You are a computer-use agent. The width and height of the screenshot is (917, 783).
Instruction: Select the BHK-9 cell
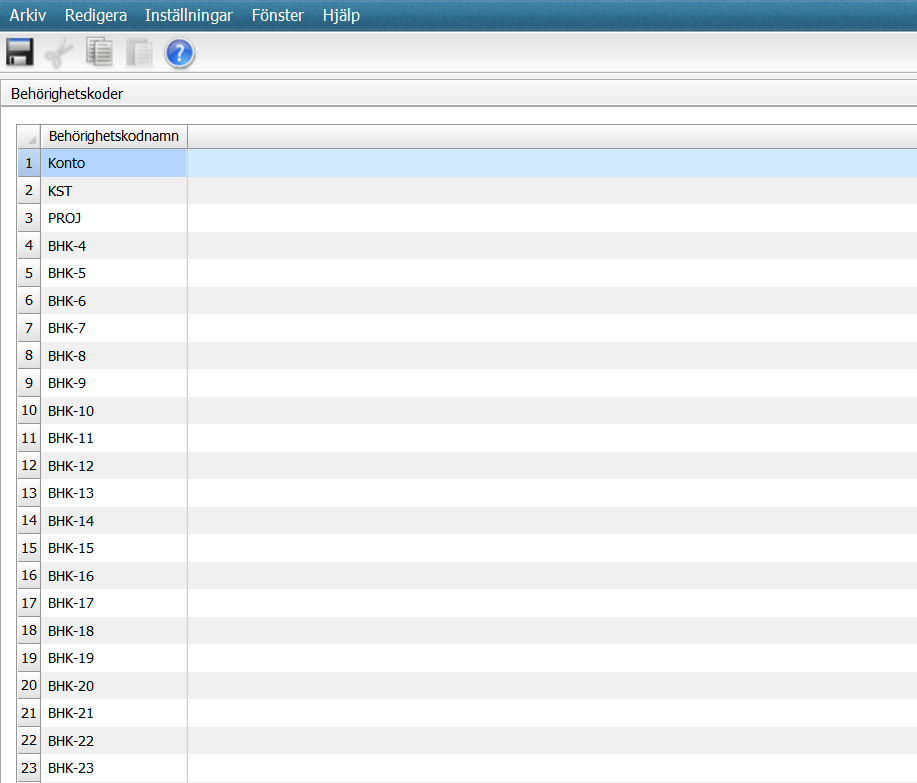(114, 383)
